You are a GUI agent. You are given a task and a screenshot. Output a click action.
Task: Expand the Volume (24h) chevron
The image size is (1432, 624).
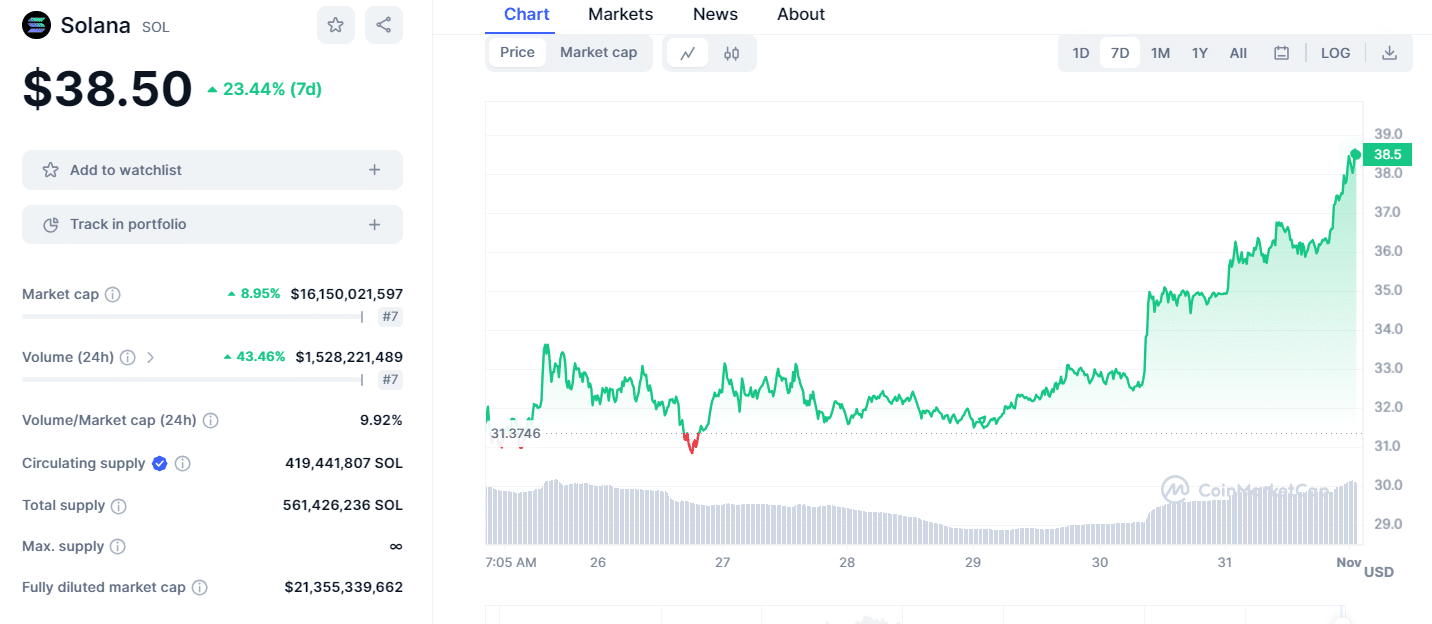(x=151, y=357)
